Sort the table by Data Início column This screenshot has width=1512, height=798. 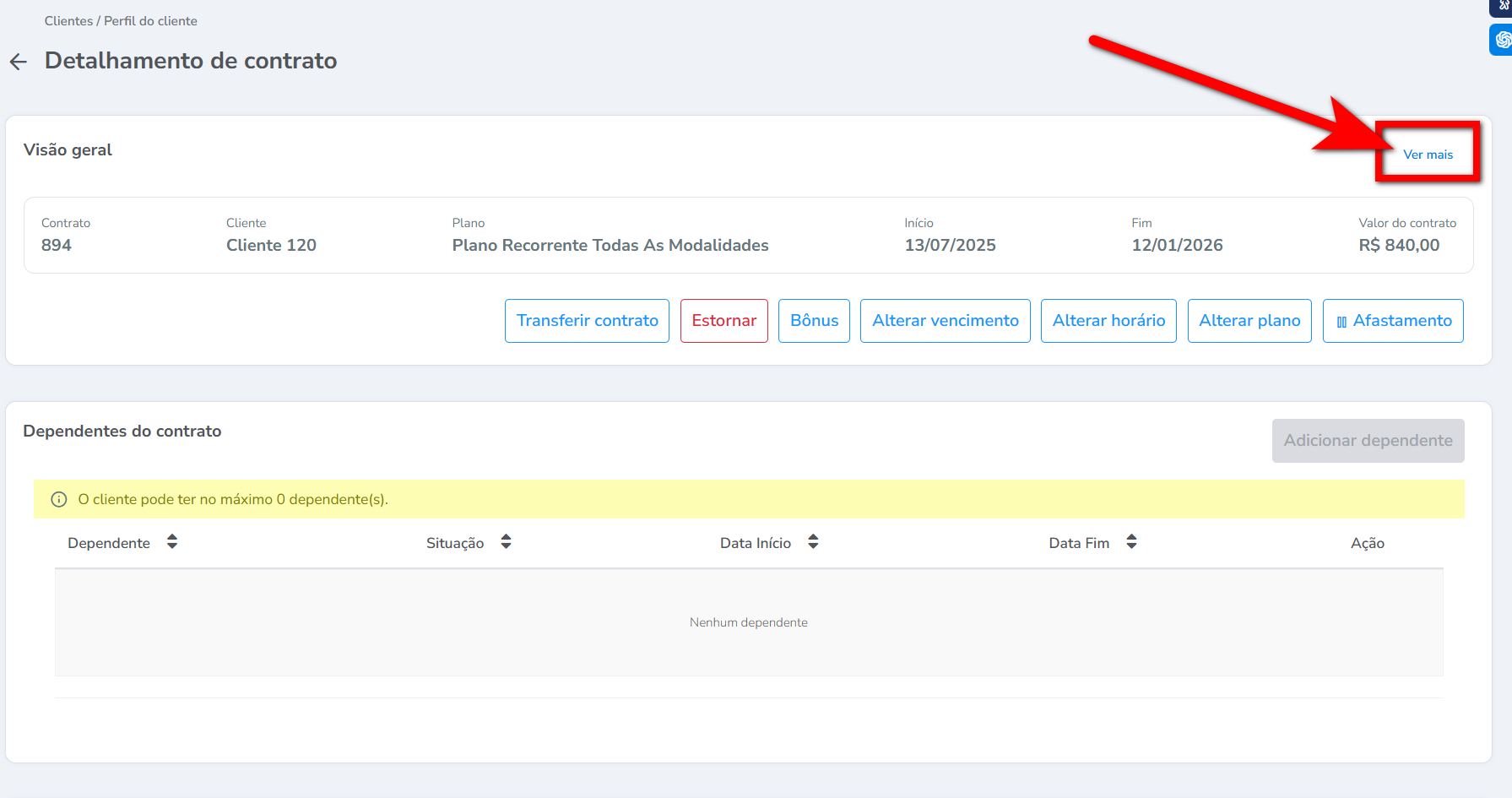tap(813, 542)
